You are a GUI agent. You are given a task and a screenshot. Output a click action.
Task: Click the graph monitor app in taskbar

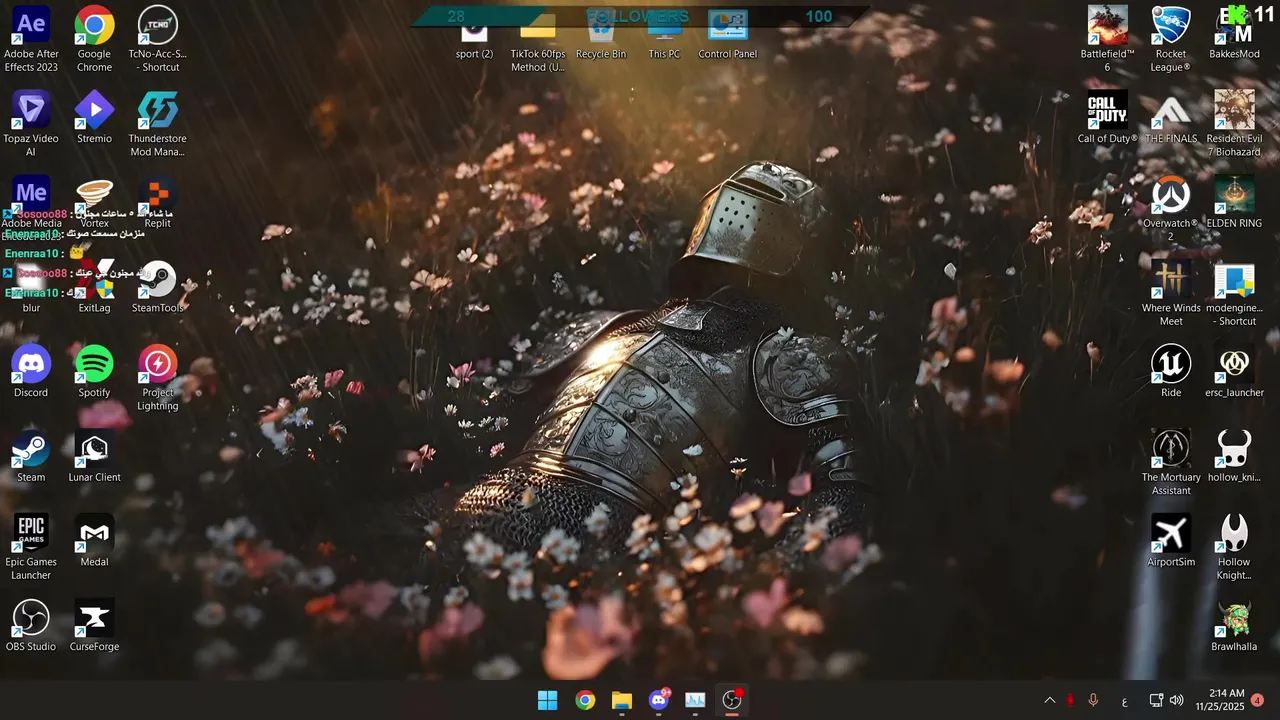click(695, 700)
